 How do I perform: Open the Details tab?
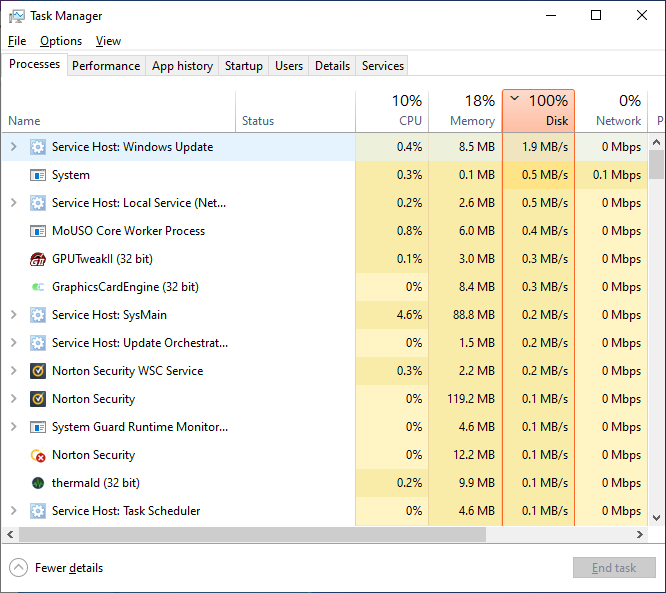(332, 66)
